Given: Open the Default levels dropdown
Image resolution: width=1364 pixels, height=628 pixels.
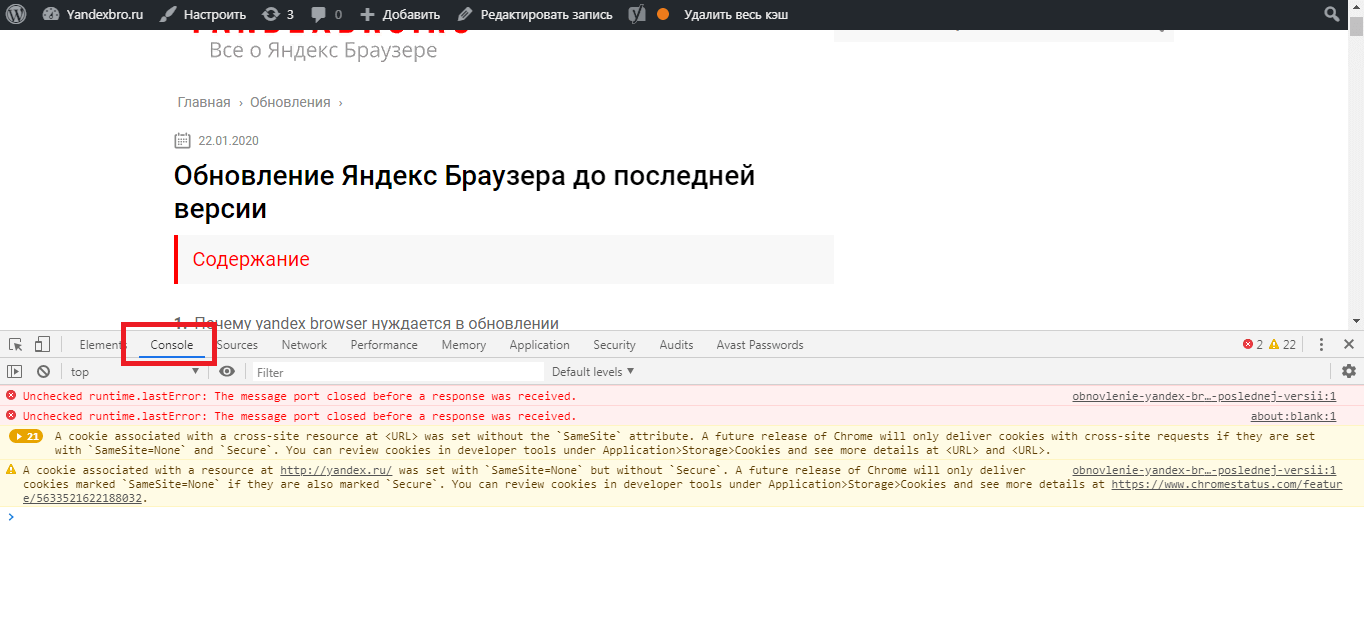Looking at the screenshot, I should tap(593, 372).
